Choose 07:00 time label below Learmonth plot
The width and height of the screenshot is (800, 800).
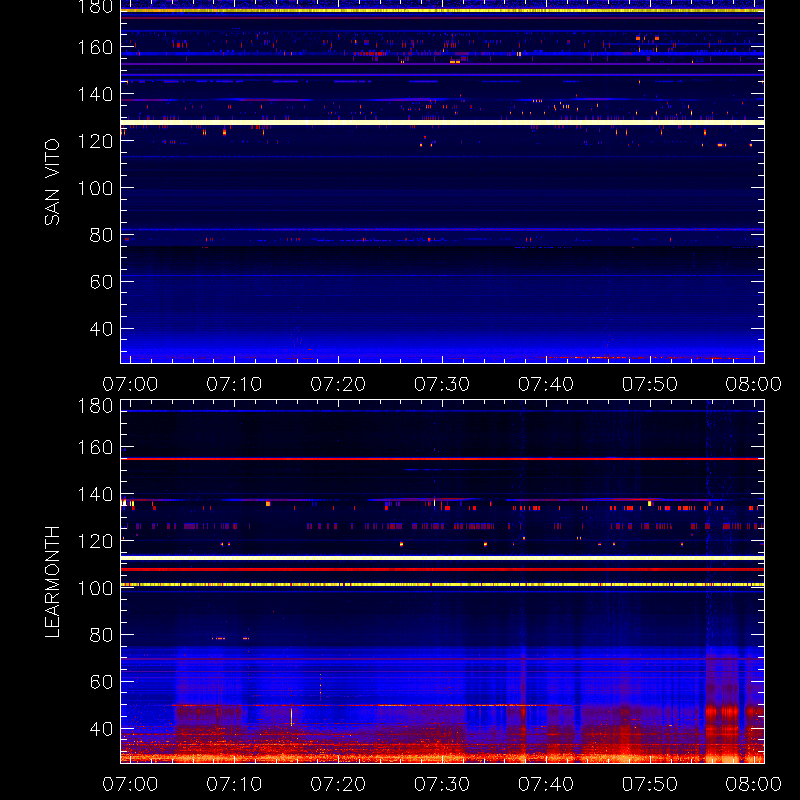pyautogui.click(x=130, y=784)
